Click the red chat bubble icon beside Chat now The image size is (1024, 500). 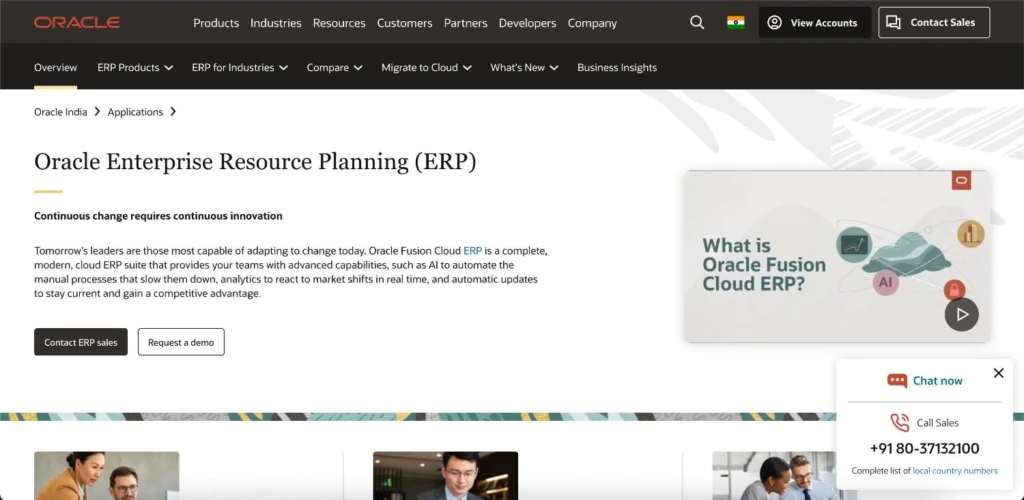(x=897, y=381)
